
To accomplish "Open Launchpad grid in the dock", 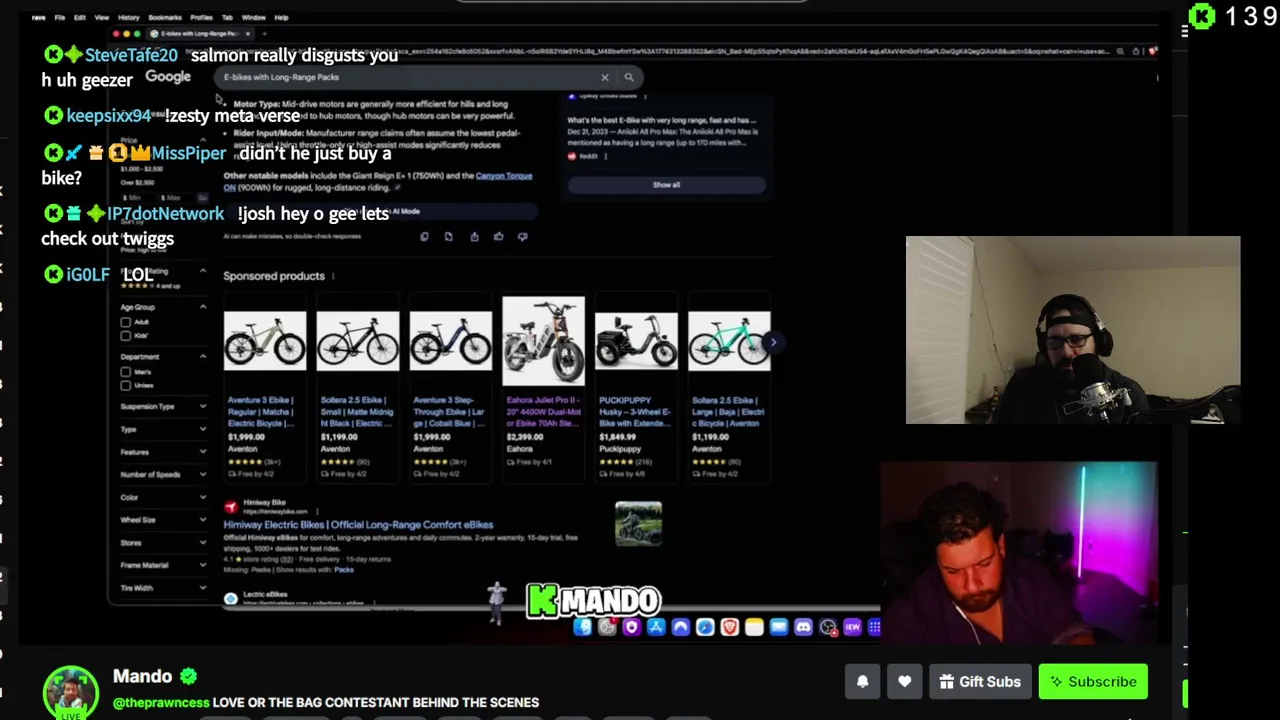I will [x=874, y=627].
